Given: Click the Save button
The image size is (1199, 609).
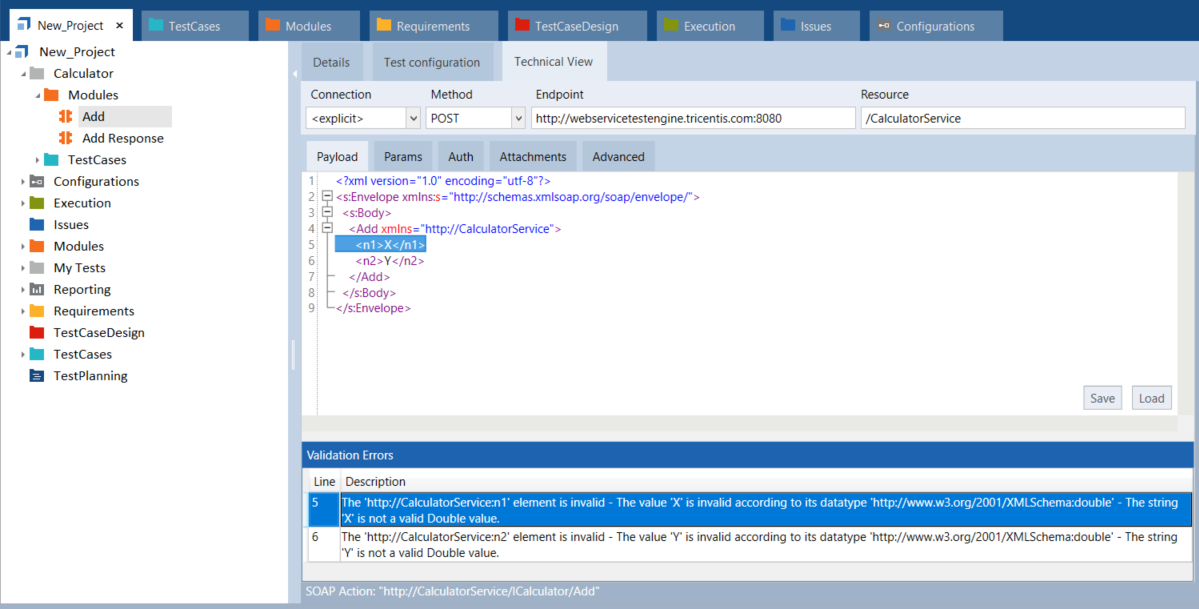Looking at the screenshot, I should (x=1102, y=398).
